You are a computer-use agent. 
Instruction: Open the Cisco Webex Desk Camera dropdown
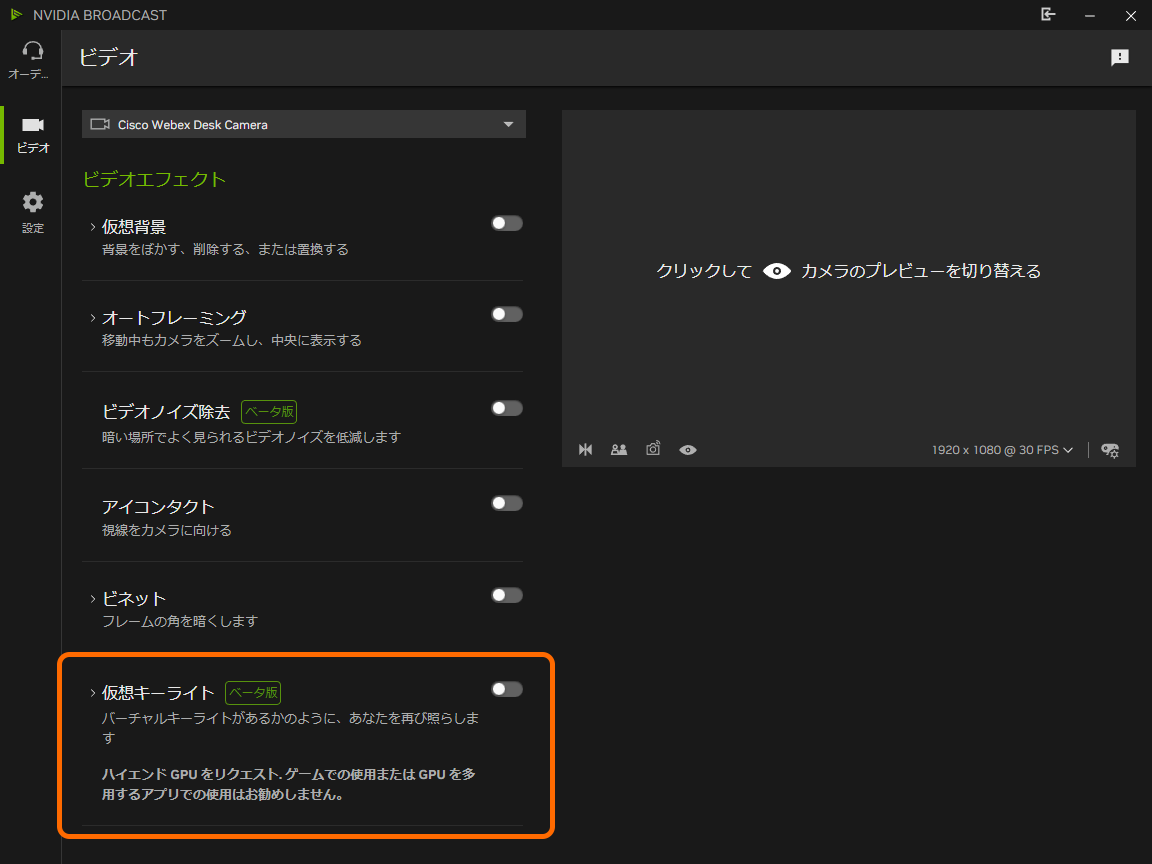[303, 124]
